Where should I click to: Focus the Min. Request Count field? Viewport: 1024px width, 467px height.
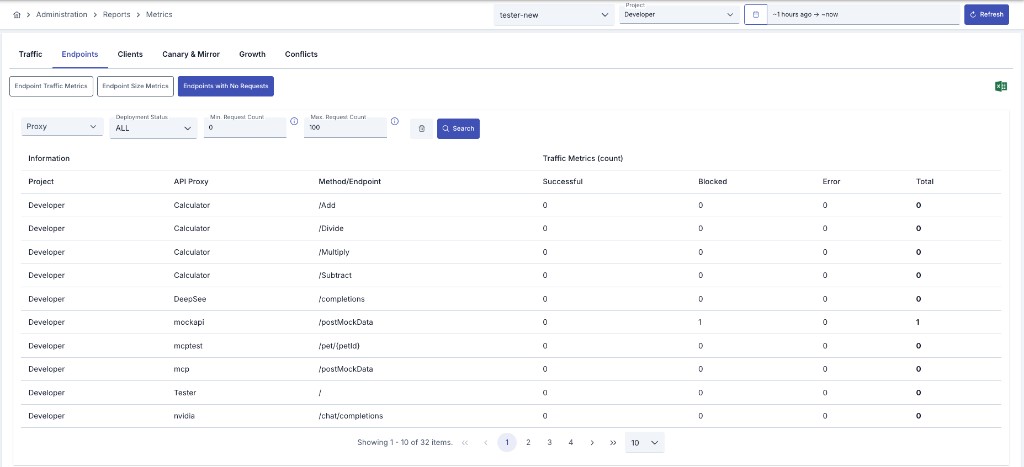(x=245, y=127)
